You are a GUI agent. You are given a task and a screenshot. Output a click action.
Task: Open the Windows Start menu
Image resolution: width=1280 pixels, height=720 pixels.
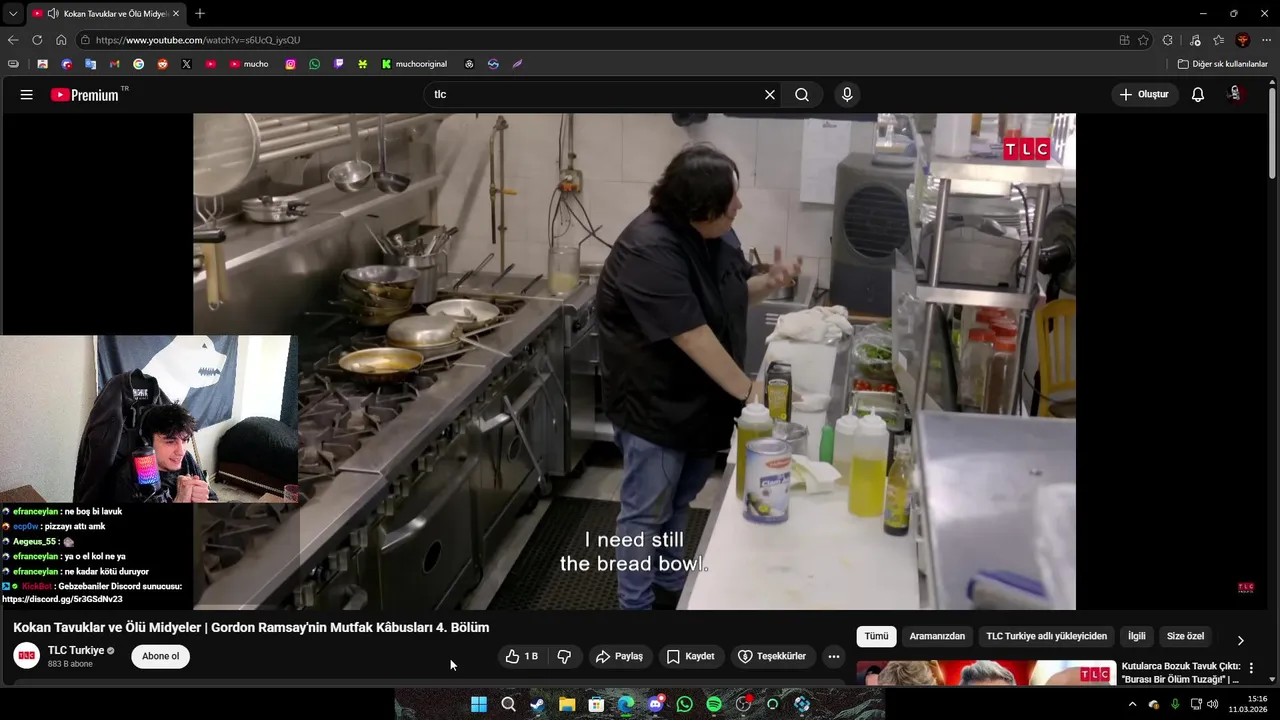(479, 704)
